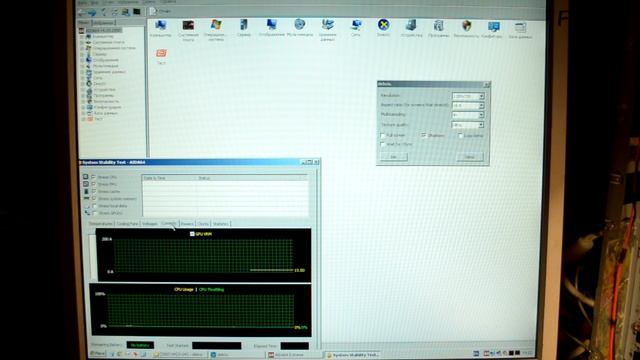Open the Resolution dropdown in details dialog

(468, 96)
